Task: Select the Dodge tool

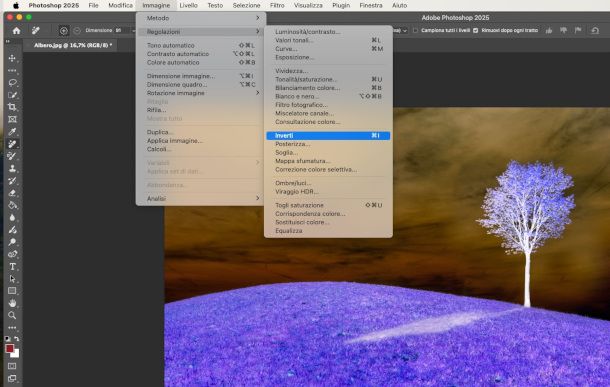Action: pos(12,242)
